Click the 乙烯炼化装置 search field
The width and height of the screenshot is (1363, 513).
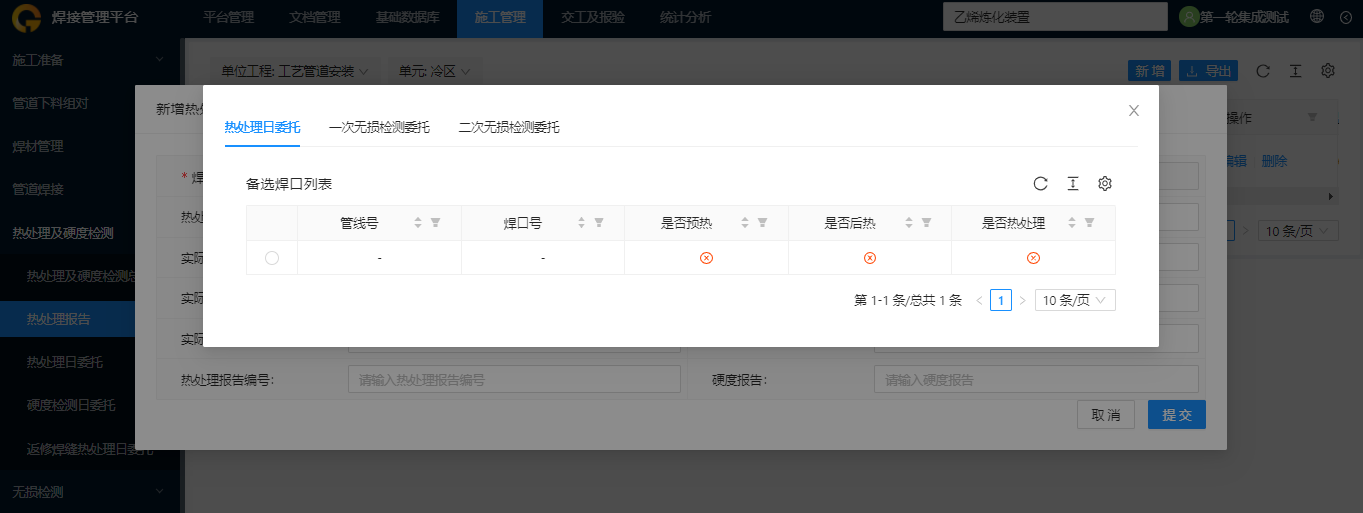[x=1055, y=17]
